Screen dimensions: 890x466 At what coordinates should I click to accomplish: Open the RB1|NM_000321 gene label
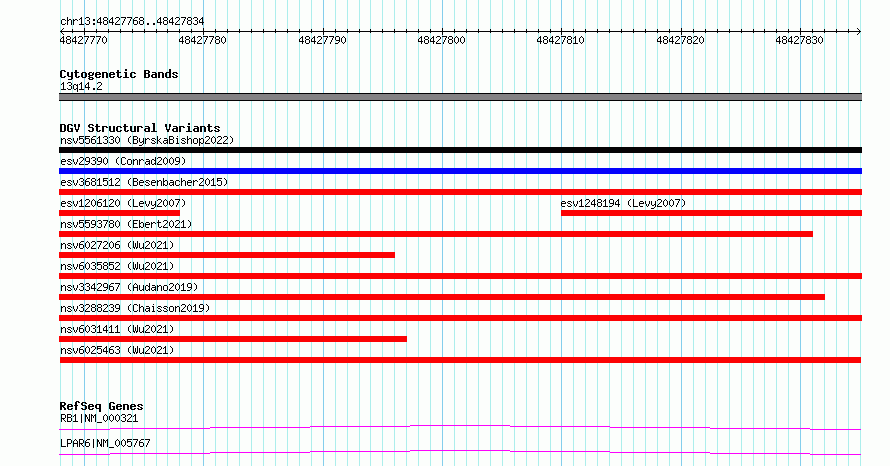pyautogui.click(x=99, y=419)
